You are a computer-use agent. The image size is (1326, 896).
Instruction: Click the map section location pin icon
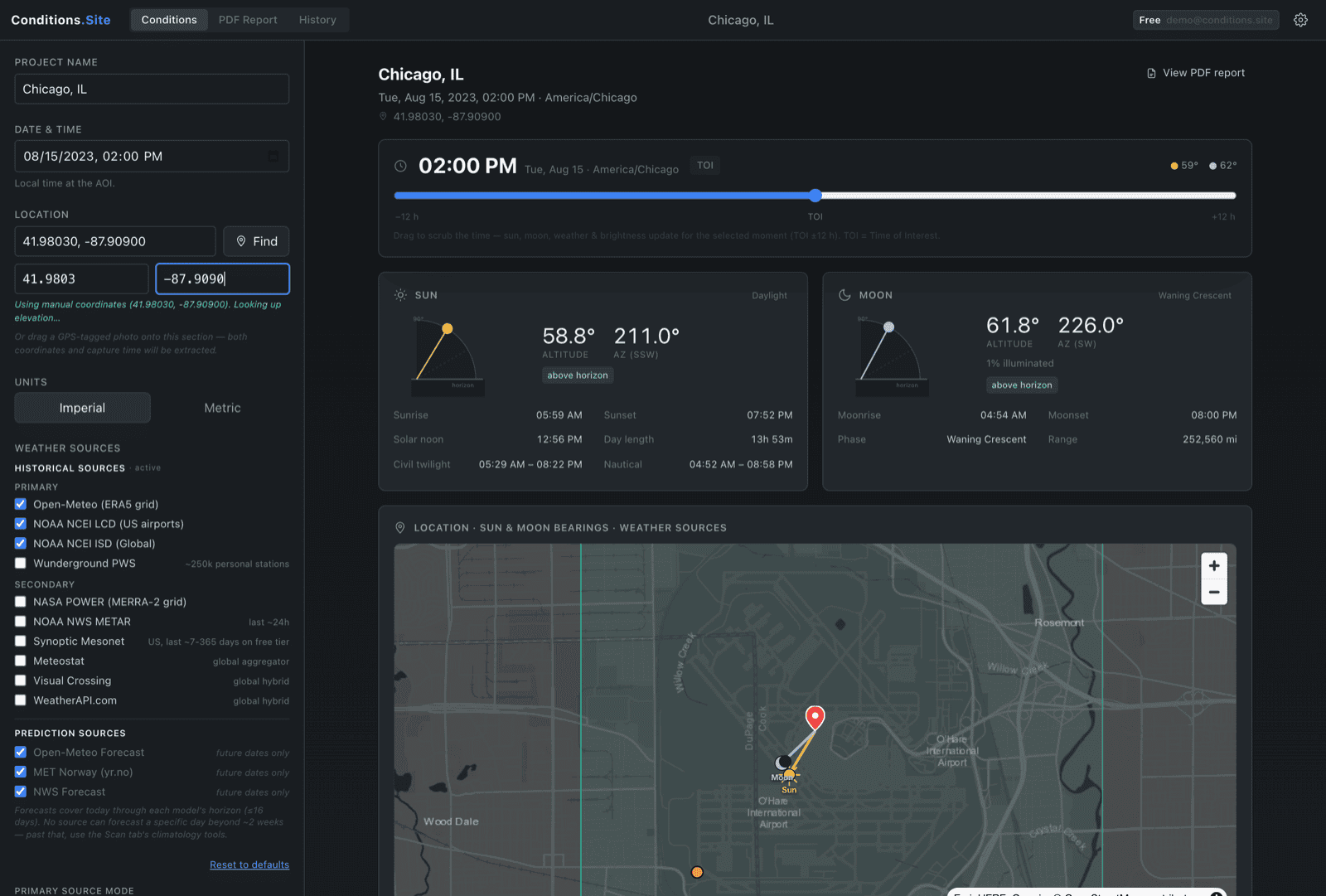(400, 528)
